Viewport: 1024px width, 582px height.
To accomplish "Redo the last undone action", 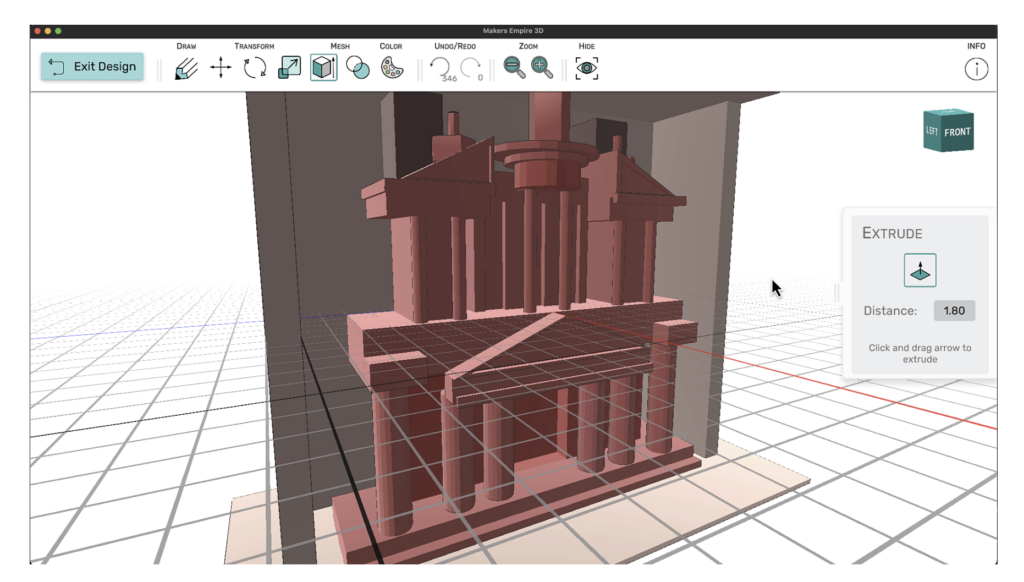I will tap(471, 69).
